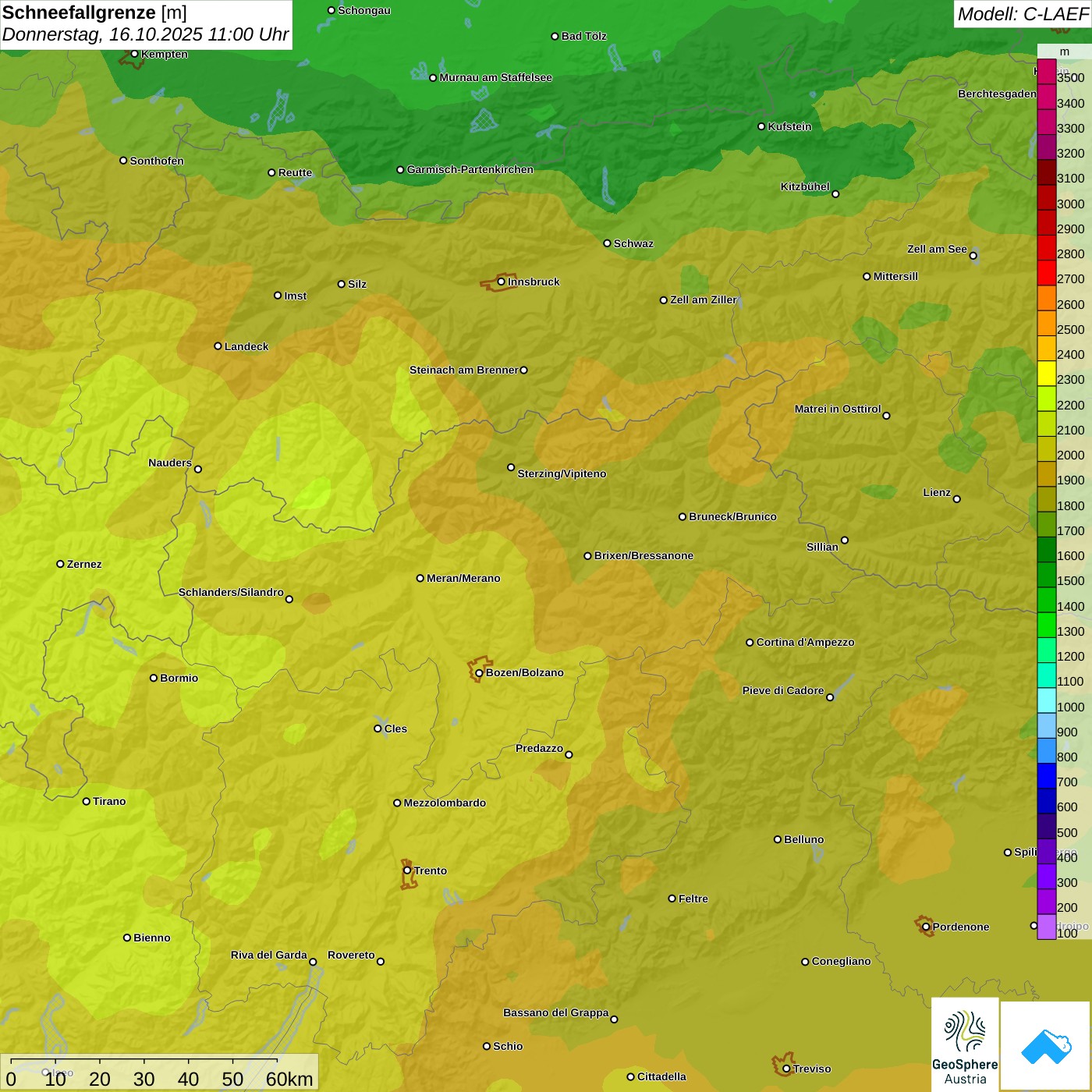Click the Meran/Merano label
This screenshot has width=1092, height=1092.
coord(463,578)
